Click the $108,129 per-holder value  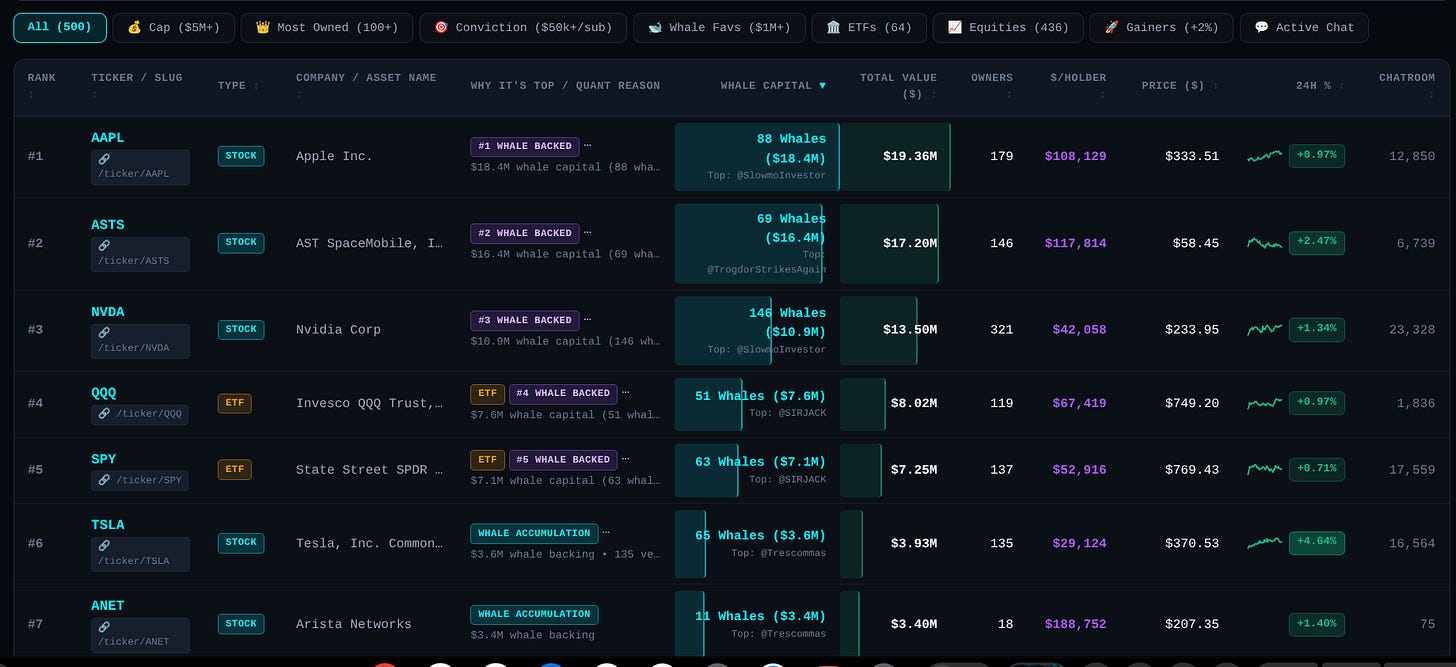click(1076, 156)
